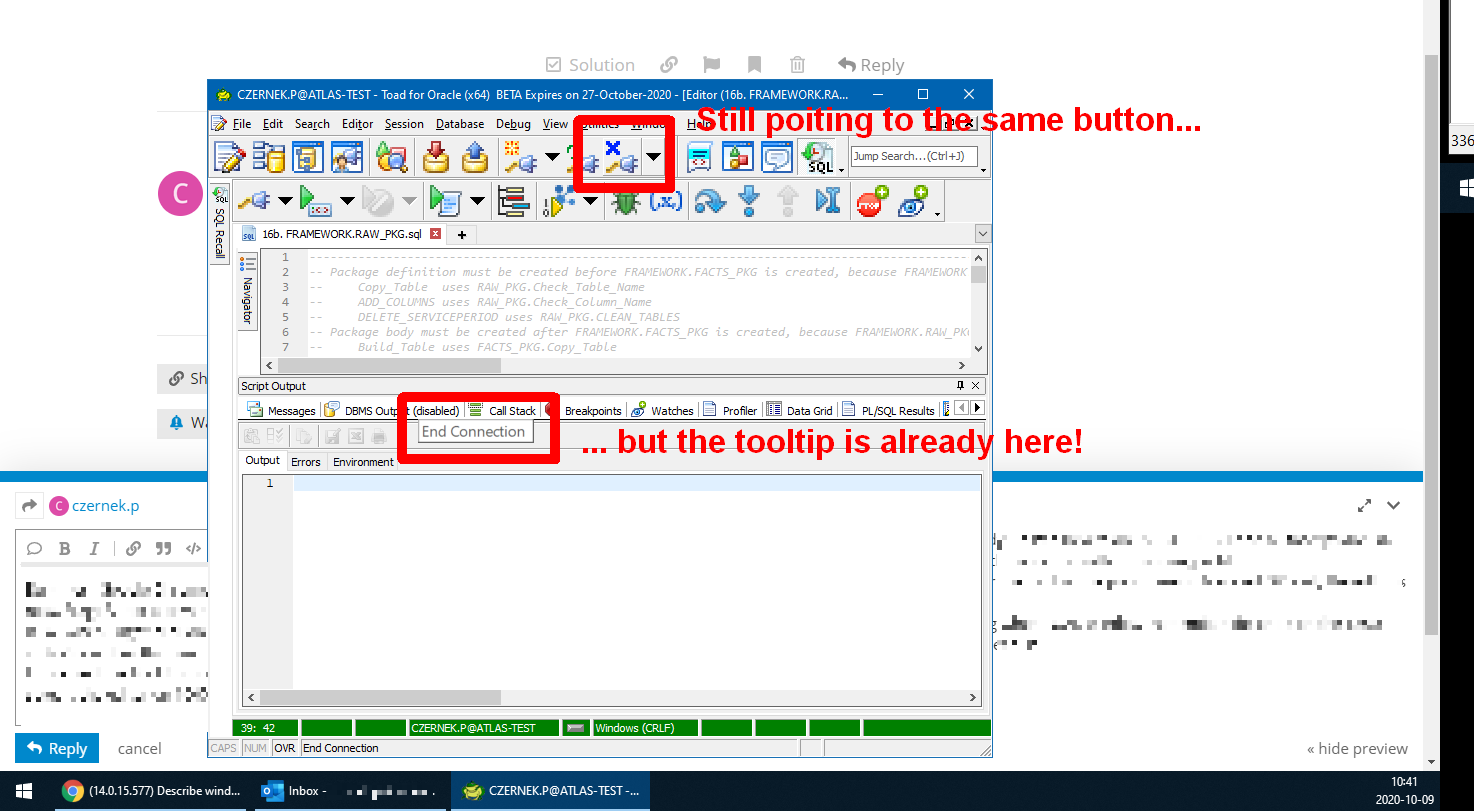Open the Database menu
The height and width of the screenshot is (811, 1474).
coord(460,124)
